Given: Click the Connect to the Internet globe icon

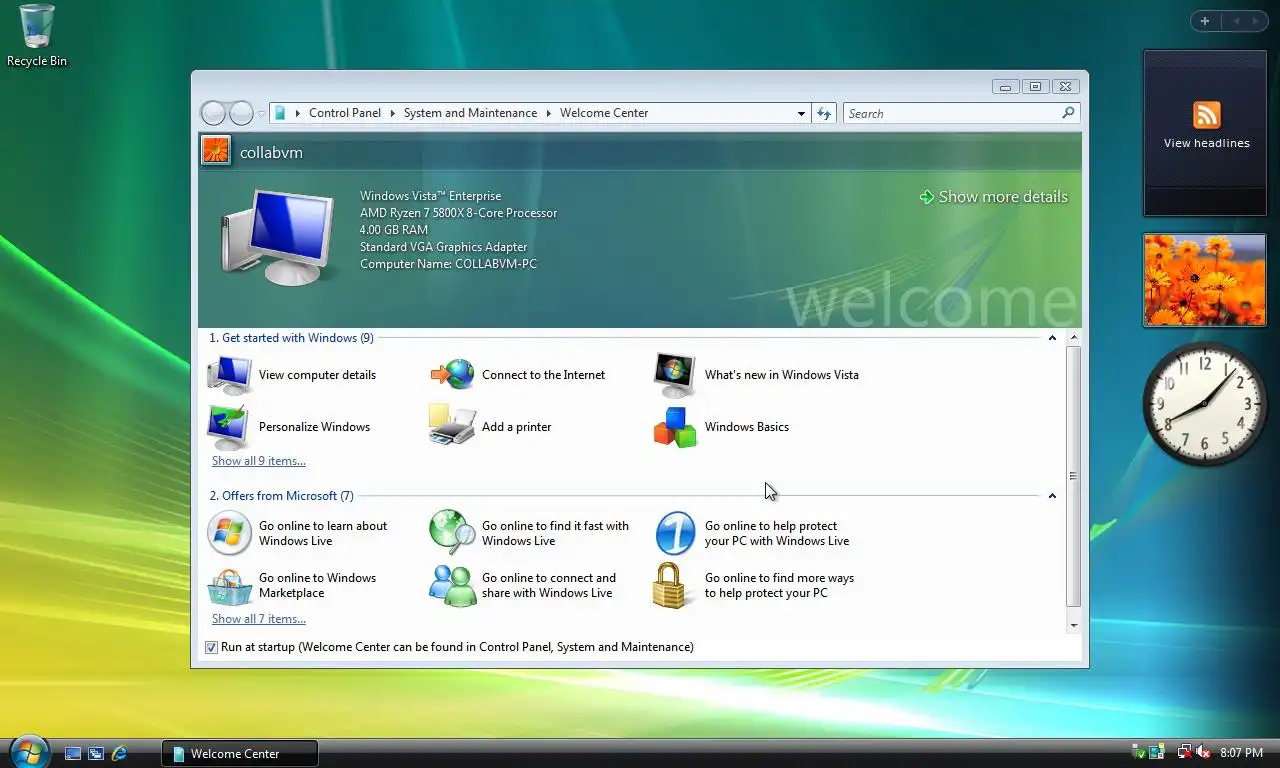Looking at the screenshot, I should click(453, 375).
